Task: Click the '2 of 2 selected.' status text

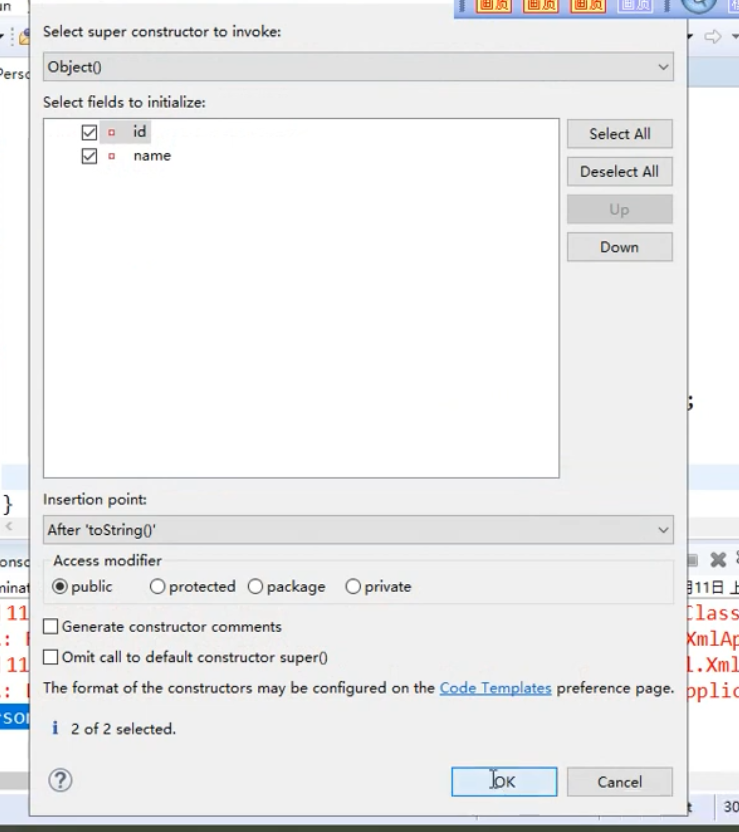Action: (123, 729)
